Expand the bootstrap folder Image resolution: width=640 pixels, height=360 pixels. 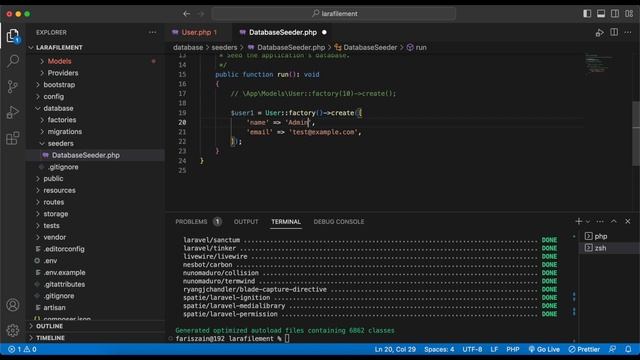click(96, 85)
